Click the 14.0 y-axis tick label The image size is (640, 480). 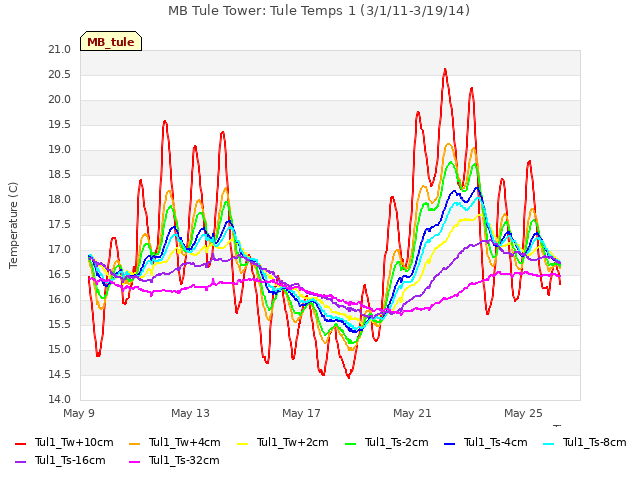60,400
